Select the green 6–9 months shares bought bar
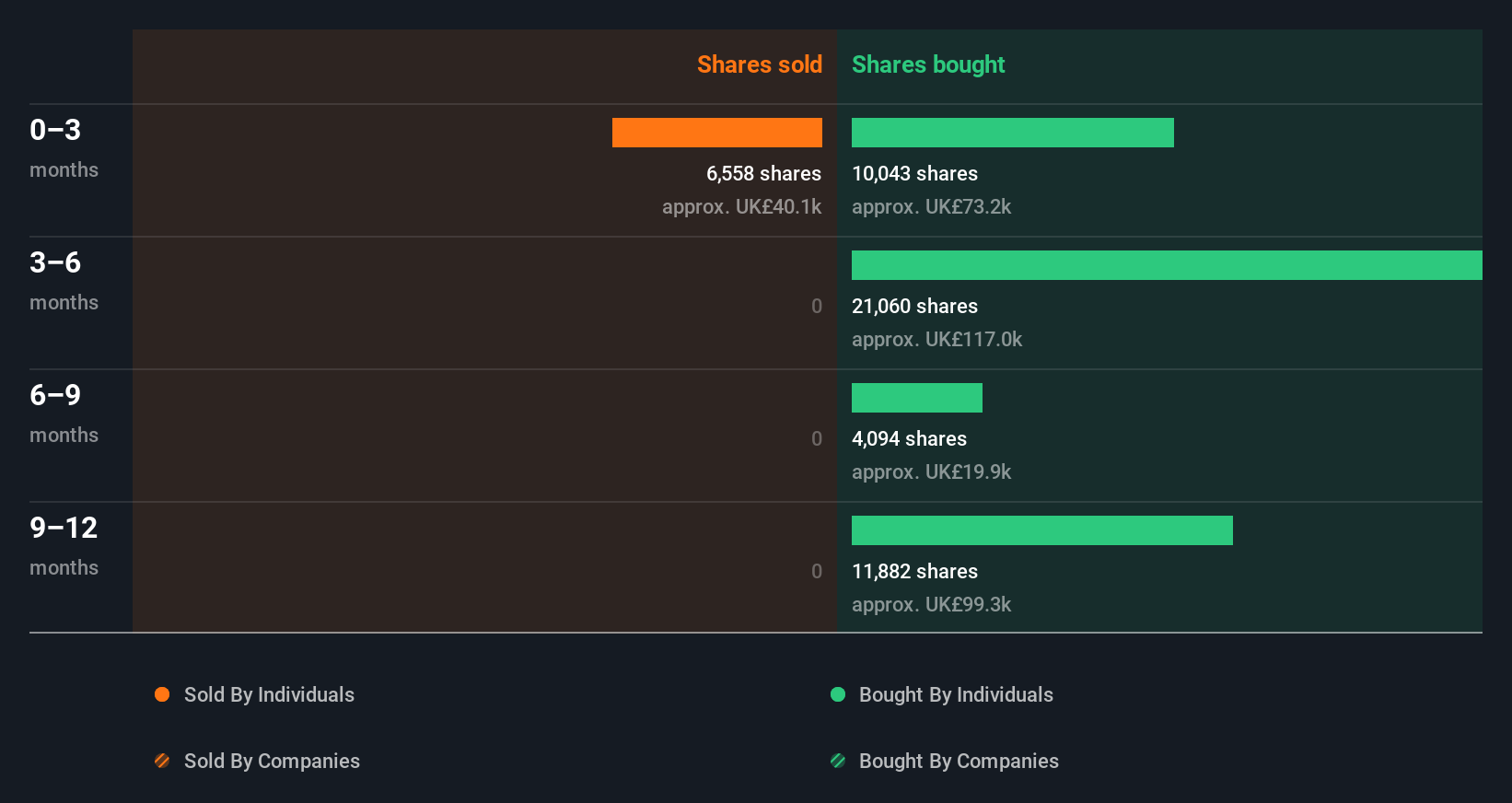The height and width of the screenshot is (803, 1512). point(917,398)
